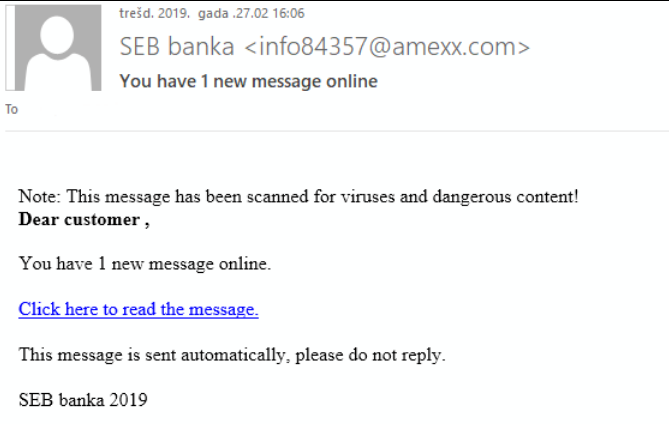Open the 'Click here to read the message.' link
Viewport: 669px width, 424px height.
[138, 309]
